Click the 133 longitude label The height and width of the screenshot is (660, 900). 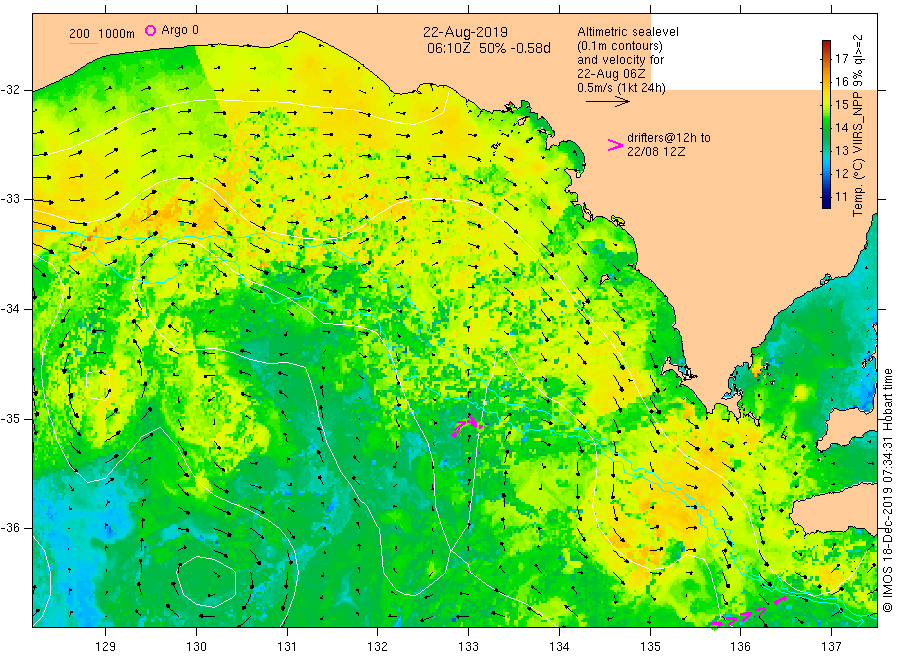tap(468, 647)
